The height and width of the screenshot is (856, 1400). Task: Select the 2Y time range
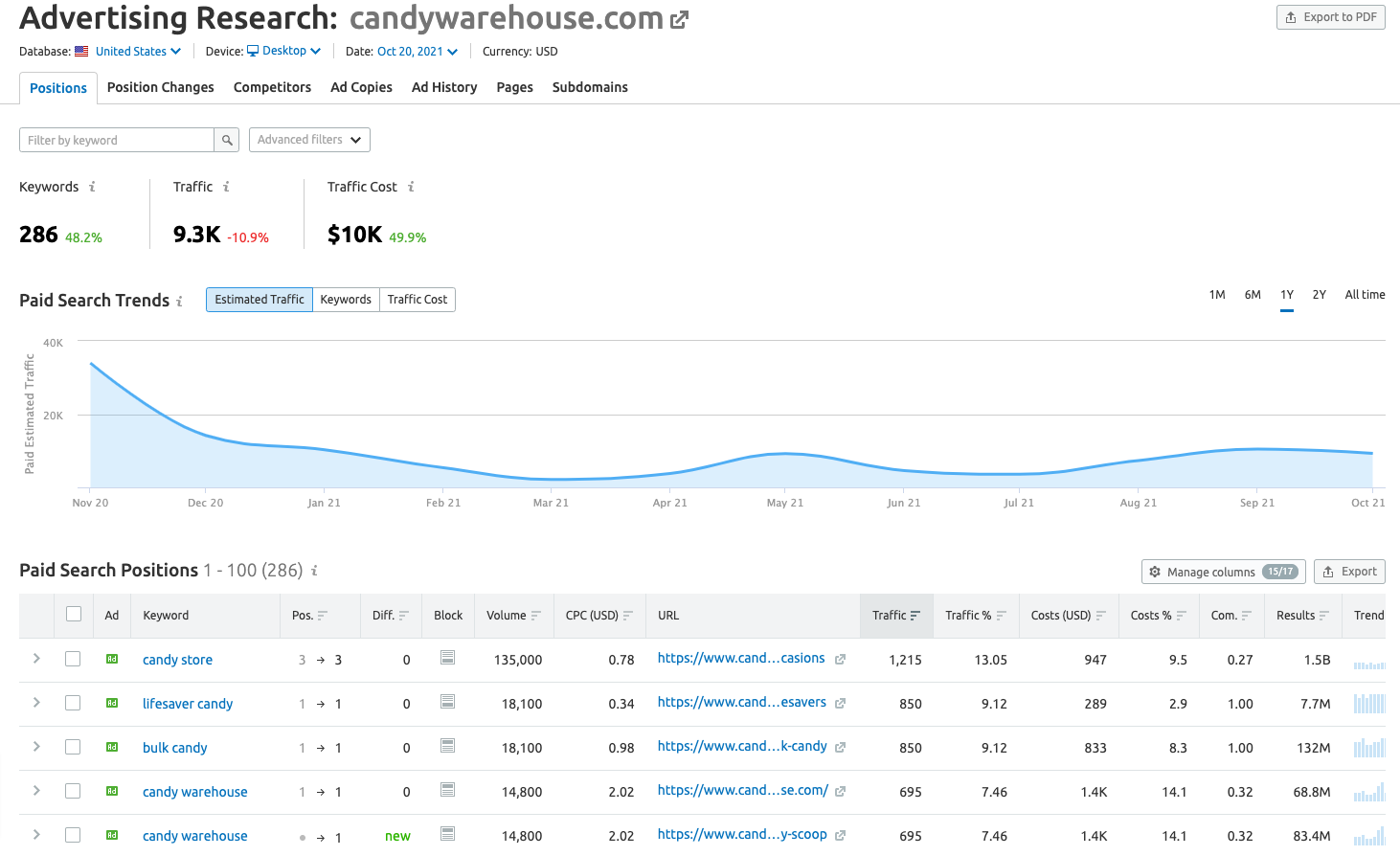pos(1319,295)
